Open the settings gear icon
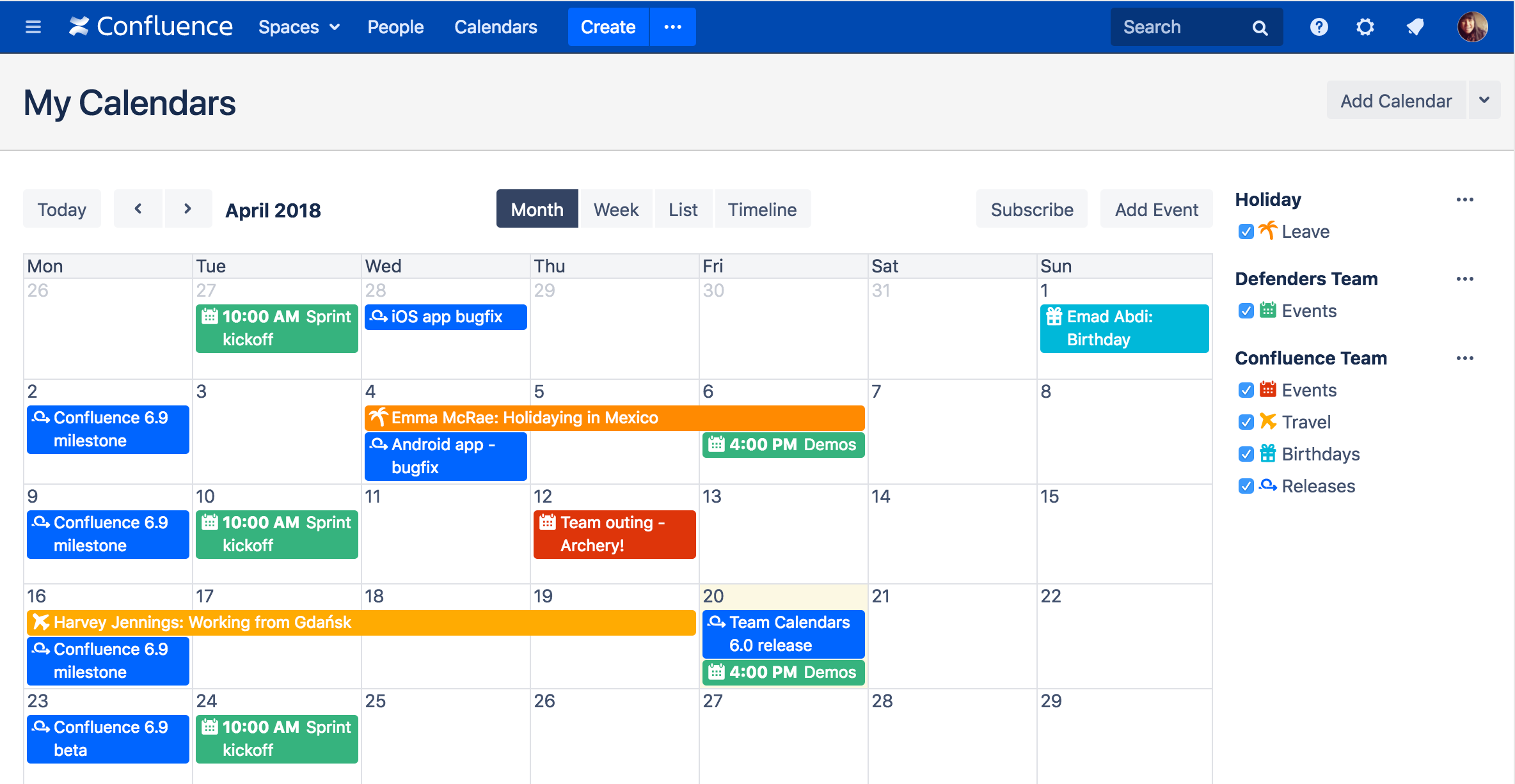This screenshot has height=784, width=1515. [x=1365, y=27]
